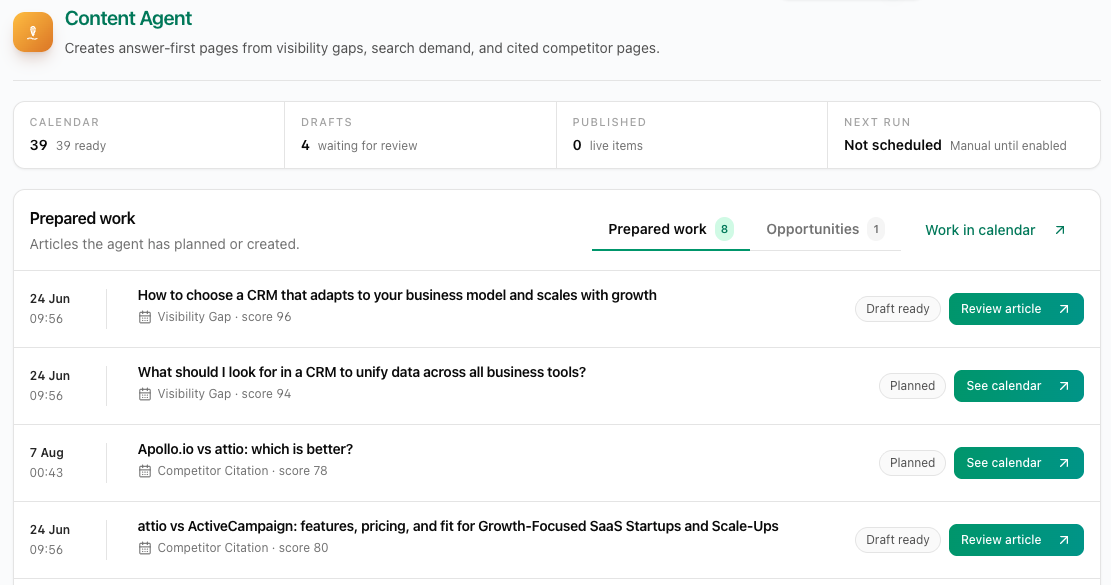Open title 'attio vs ActiveCampaign: features, pricing'
Image resolution: width=1111 pixels, height=585 pixels.
click(458, 526)
